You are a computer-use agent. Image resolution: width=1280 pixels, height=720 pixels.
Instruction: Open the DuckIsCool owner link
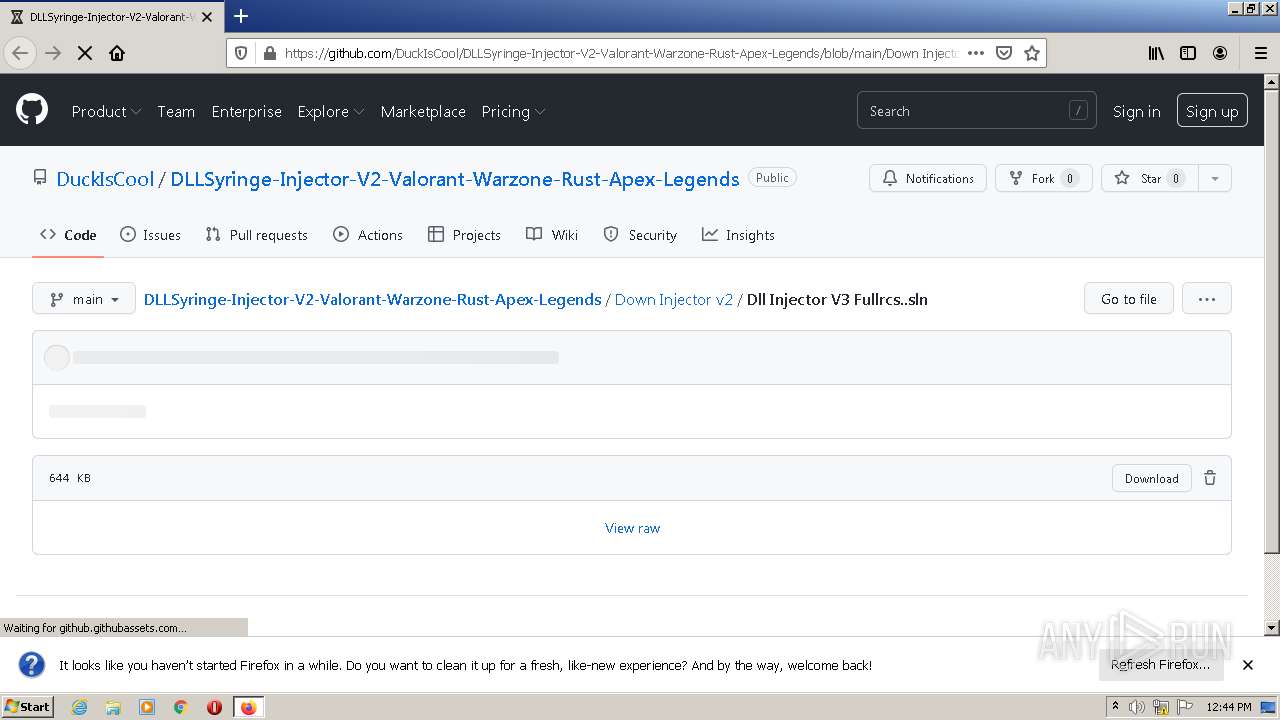pyautogui.click(x=105, y=179)
